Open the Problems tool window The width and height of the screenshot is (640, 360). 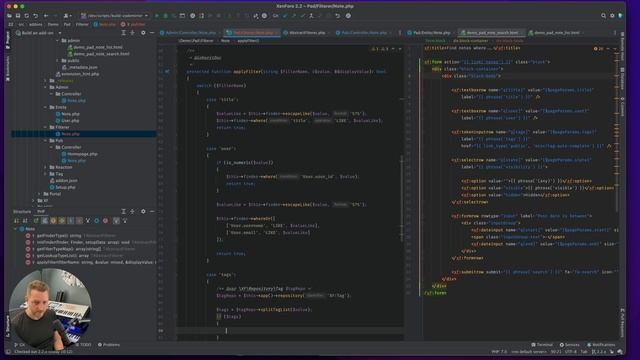[109, 345]
